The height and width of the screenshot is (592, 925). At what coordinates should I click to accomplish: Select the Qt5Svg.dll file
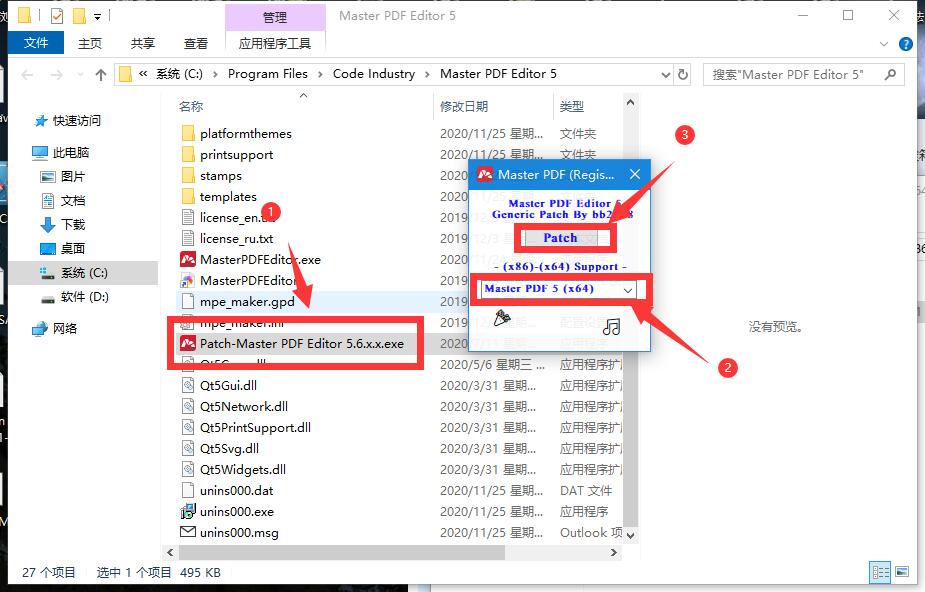[229, 449]
